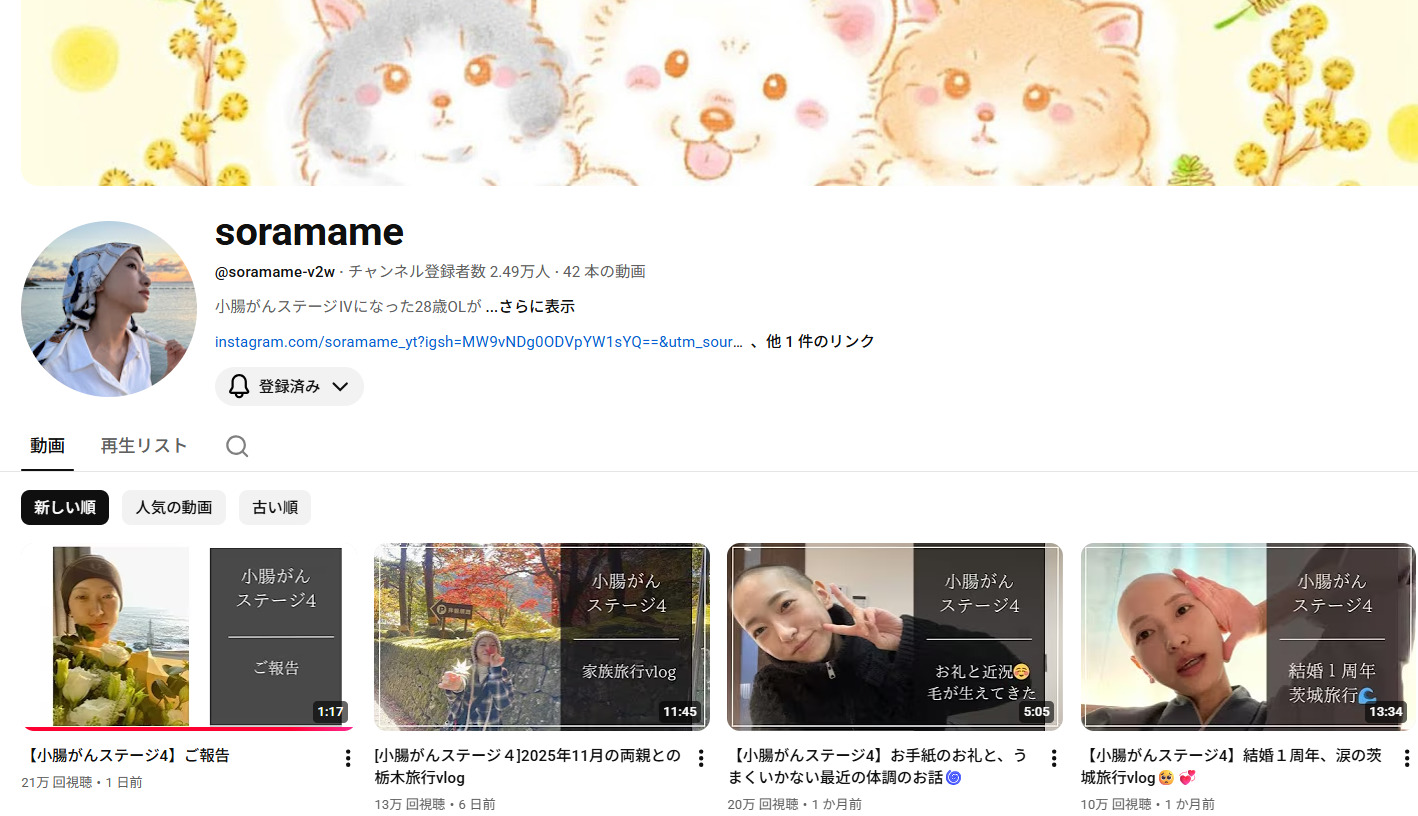Click the channel search magnifier icon

237,446
